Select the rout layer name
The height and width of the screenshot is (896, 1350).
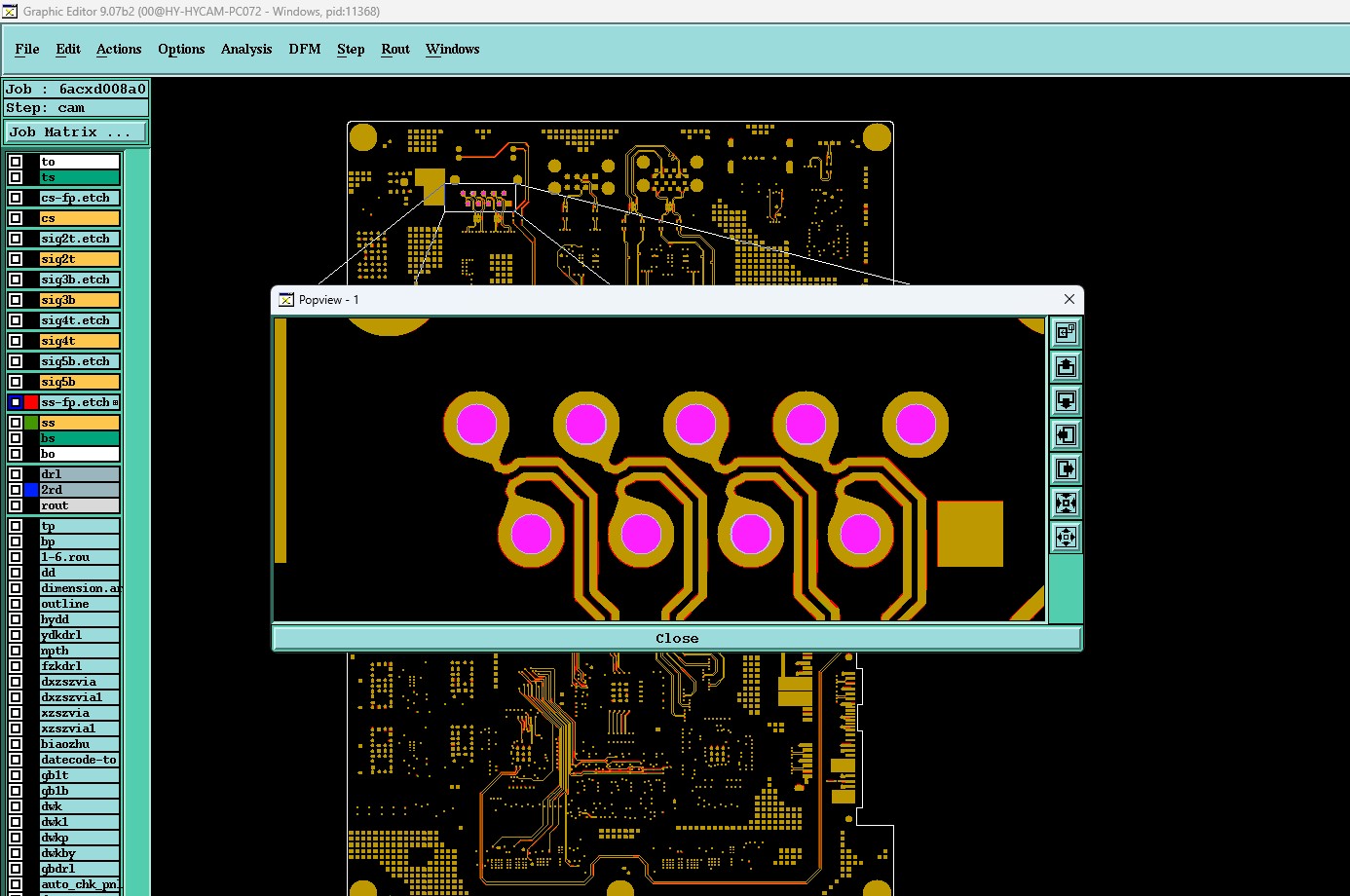pyautogui.click(x=80, y=505)
